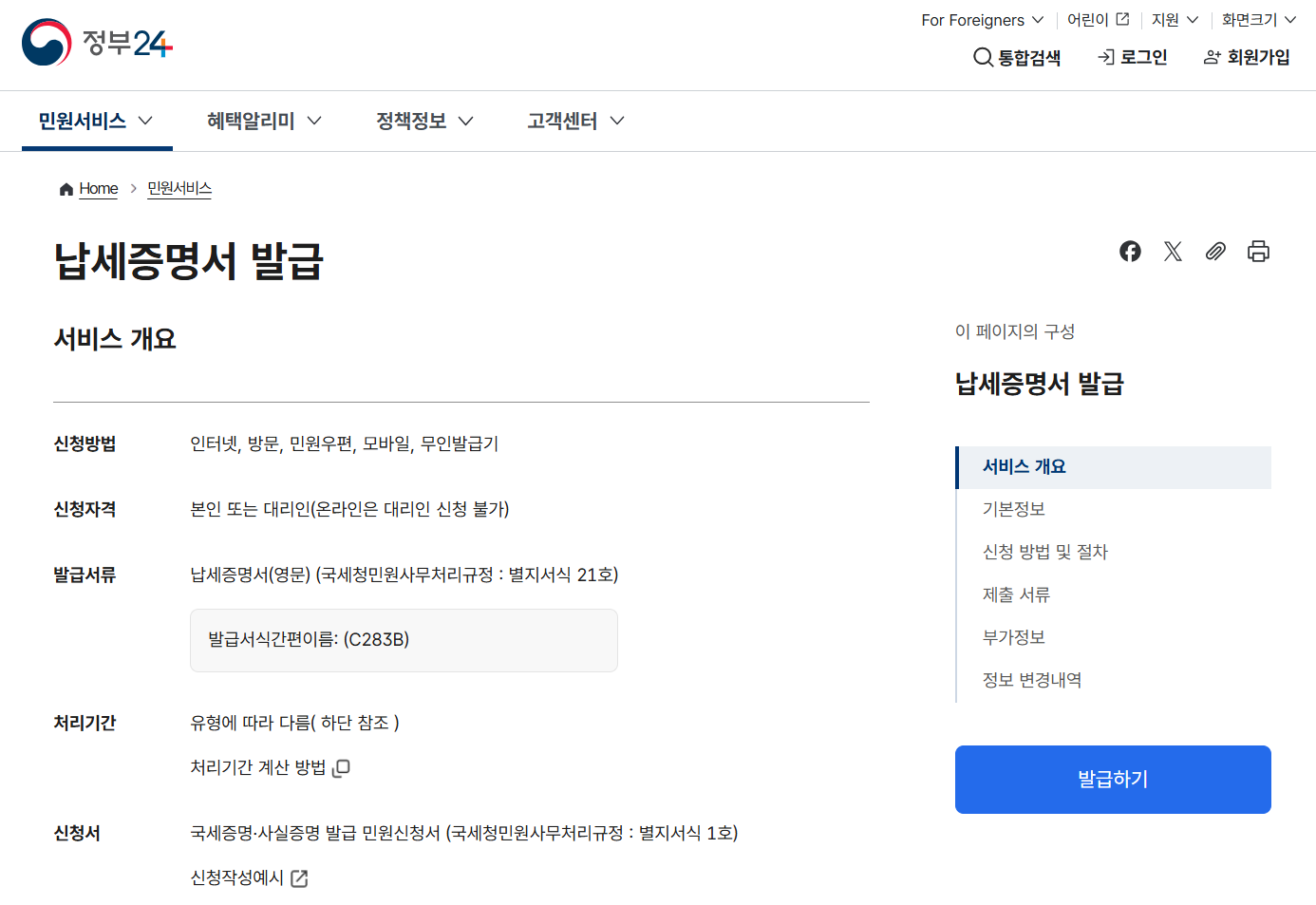Click 신청서 row label

(77, 833)
